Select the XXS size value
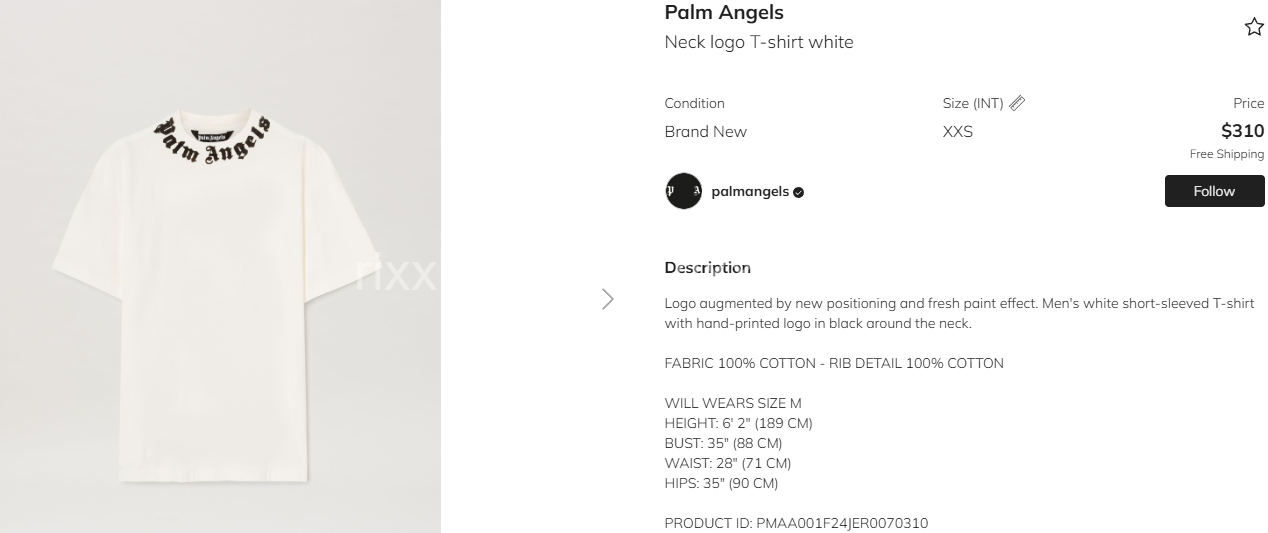1268x533 pixels. click(958, 132)
